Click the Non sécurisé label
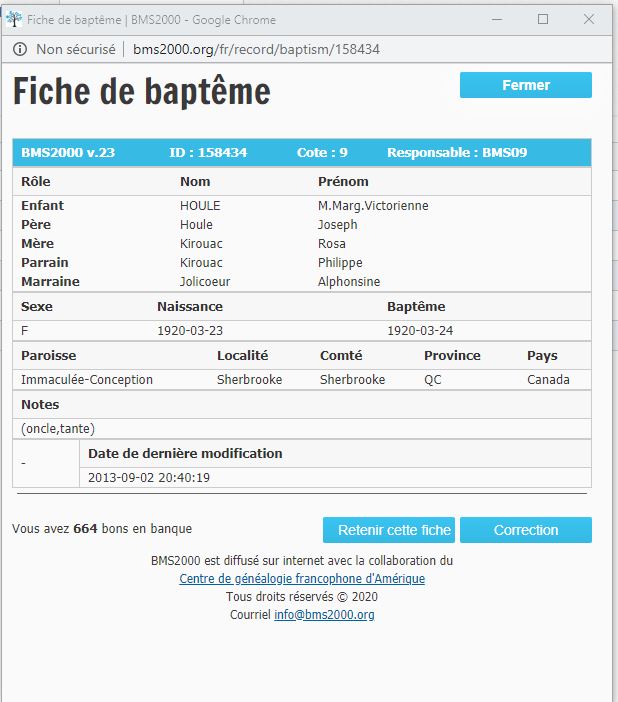618x702 pixels. click(76, 49)
